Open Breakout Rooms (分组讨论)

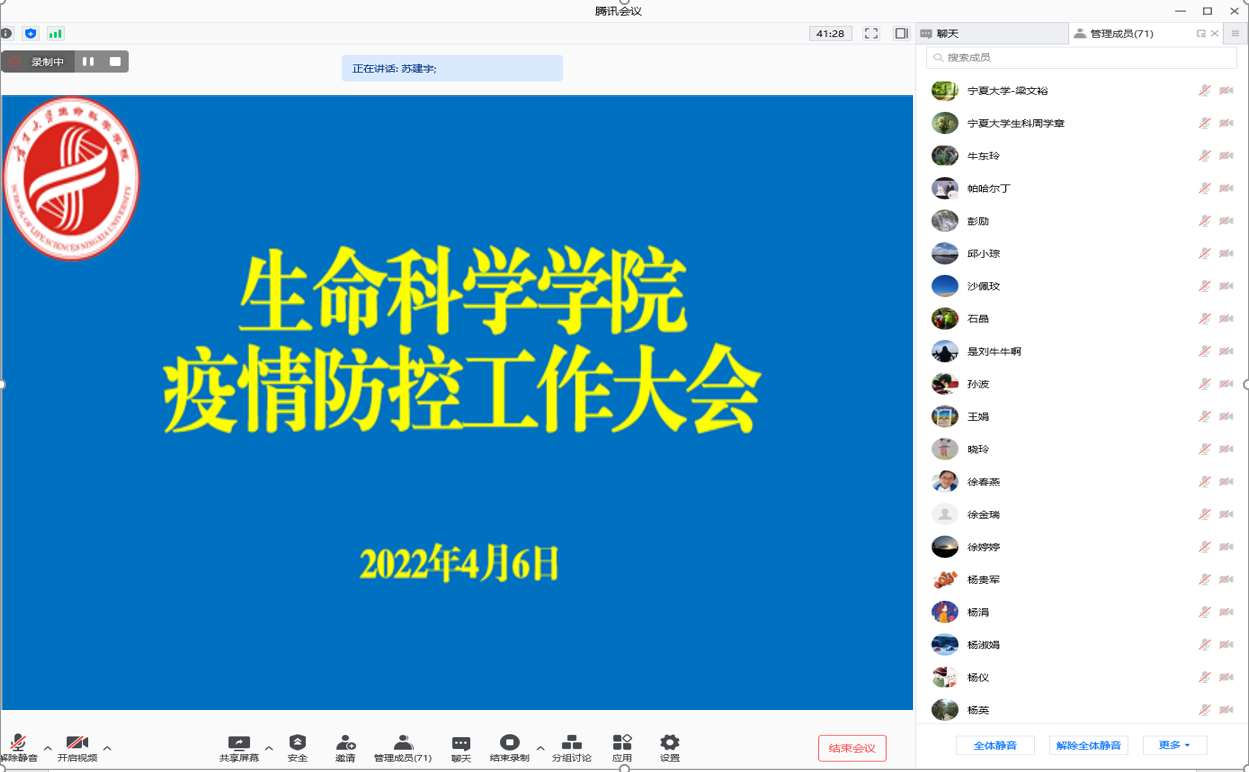coord(571,743)
